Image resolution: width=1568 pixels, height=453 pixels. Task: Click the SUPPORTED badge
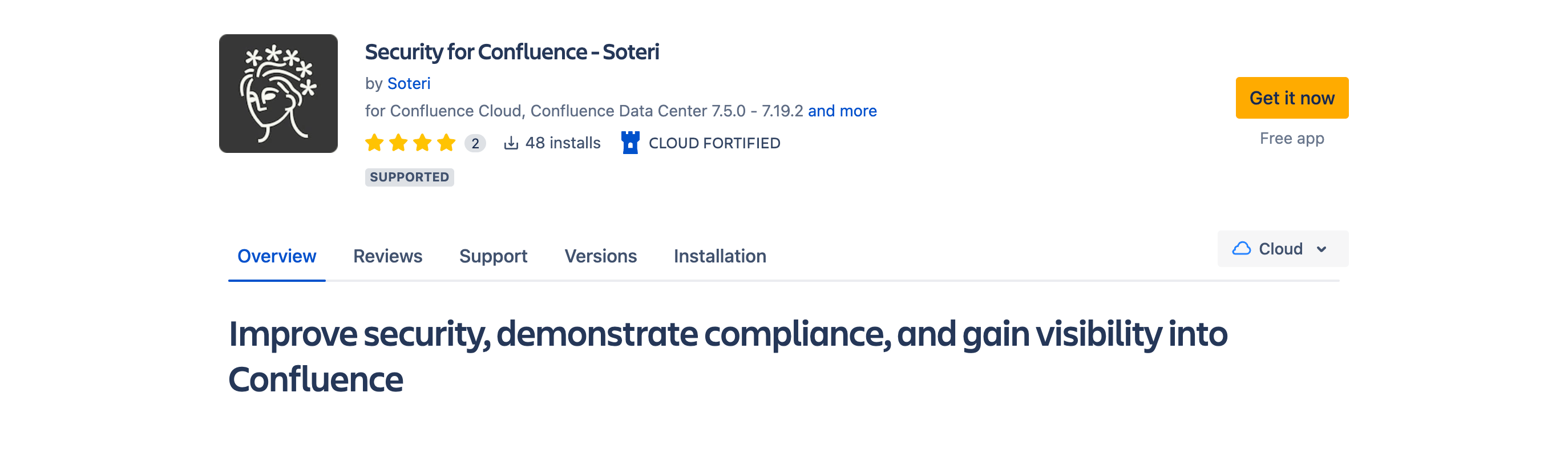[x=409, y=177]
